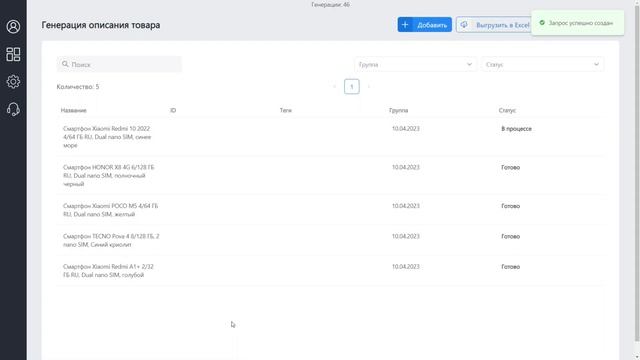Expand Статус filter via its chevron arrow
The height and width of the screenshot is (360, 640).
596,64
